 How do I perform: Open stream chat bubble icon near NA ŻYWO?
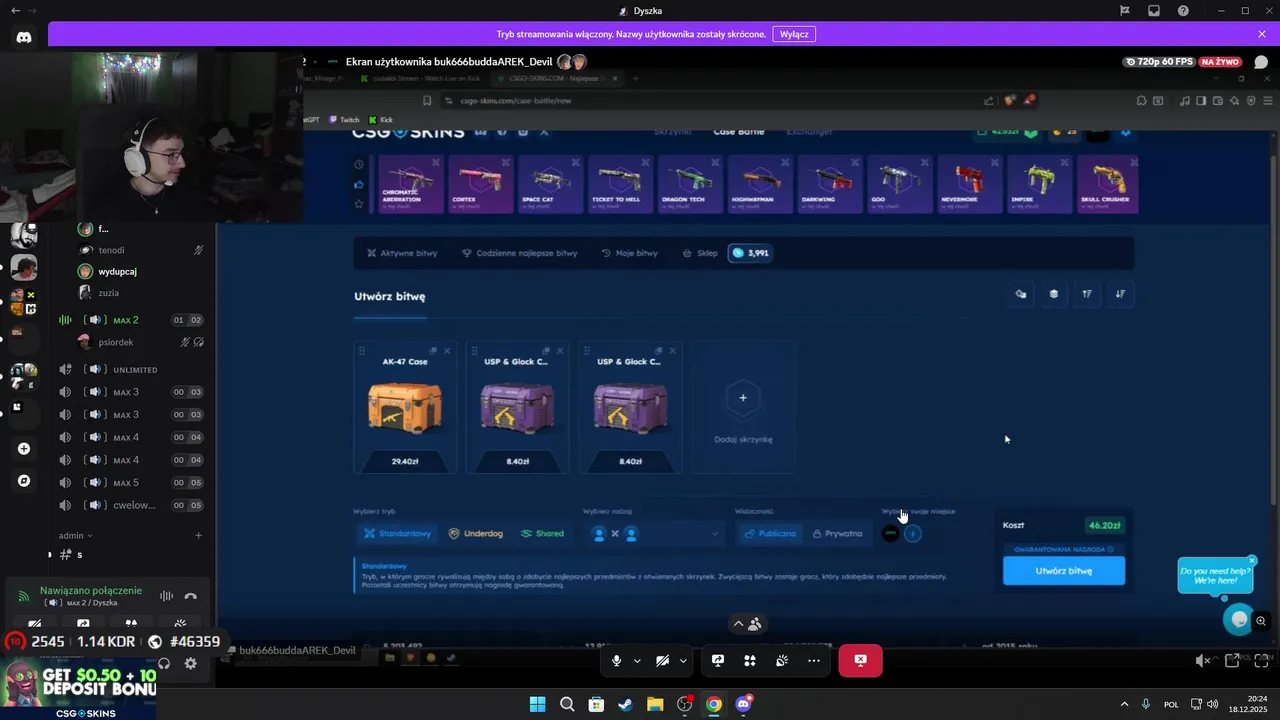pos(1261,62)
